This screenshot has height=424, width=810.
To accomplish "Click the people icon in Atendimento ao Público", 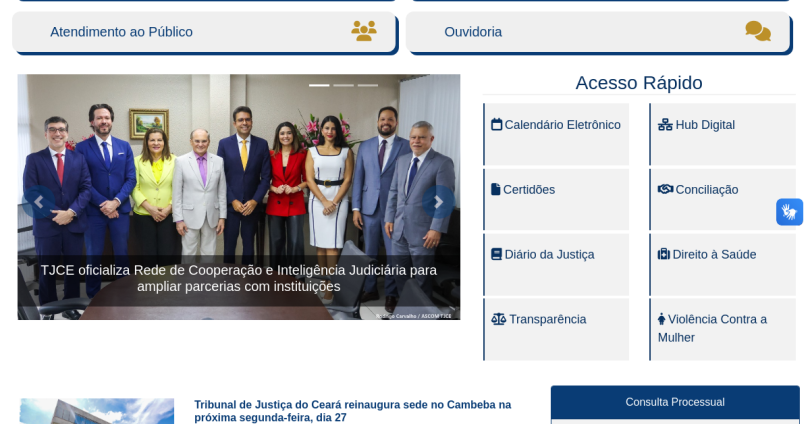I will pyautogui.click(x=364, y=31).
